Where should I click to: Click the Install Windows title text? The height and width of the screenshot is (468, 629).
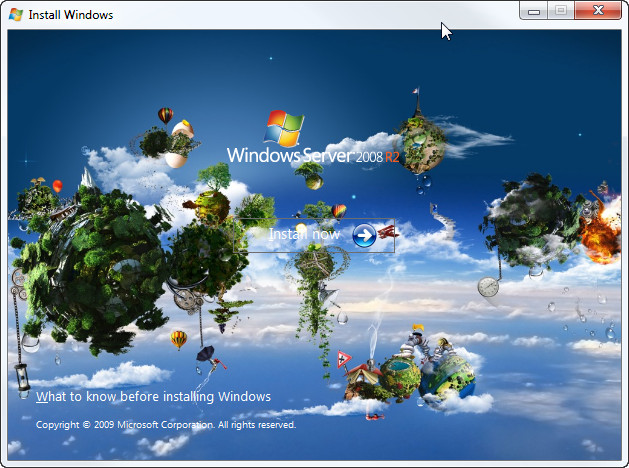(71, 15)
